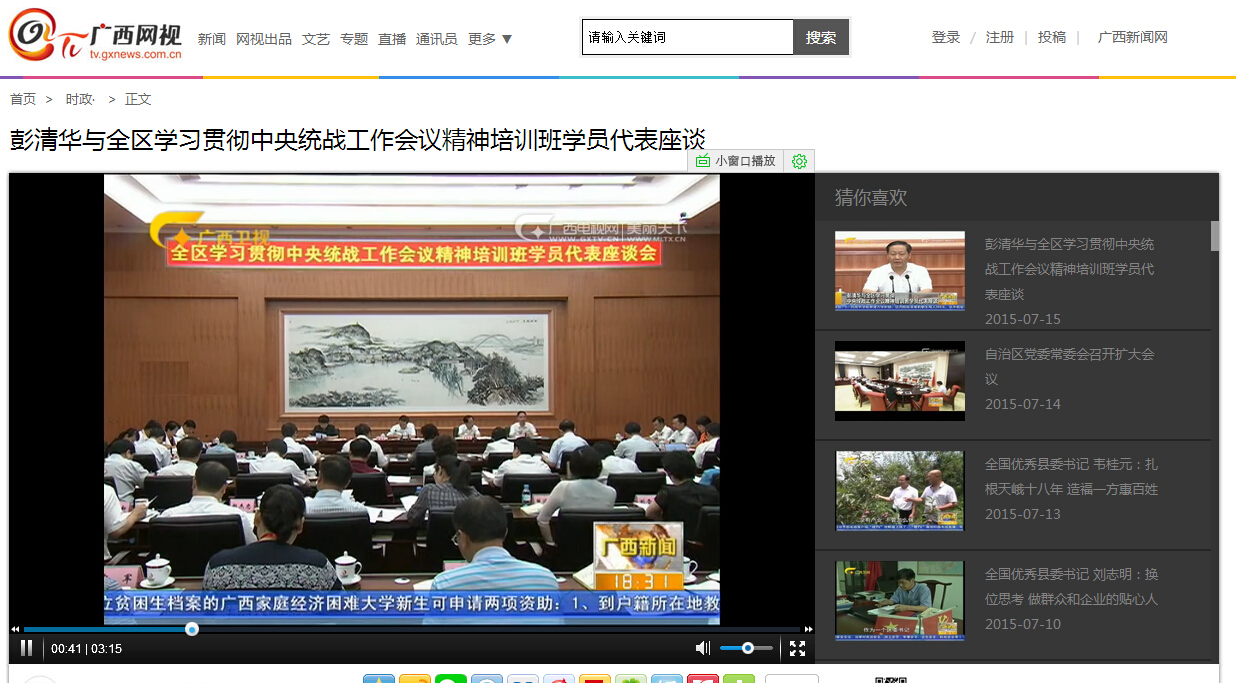Open the 自治区党委常委会召开扩大会议 video thumbnail
This screenshot has width=1236, height=683.
pos(899,380)
